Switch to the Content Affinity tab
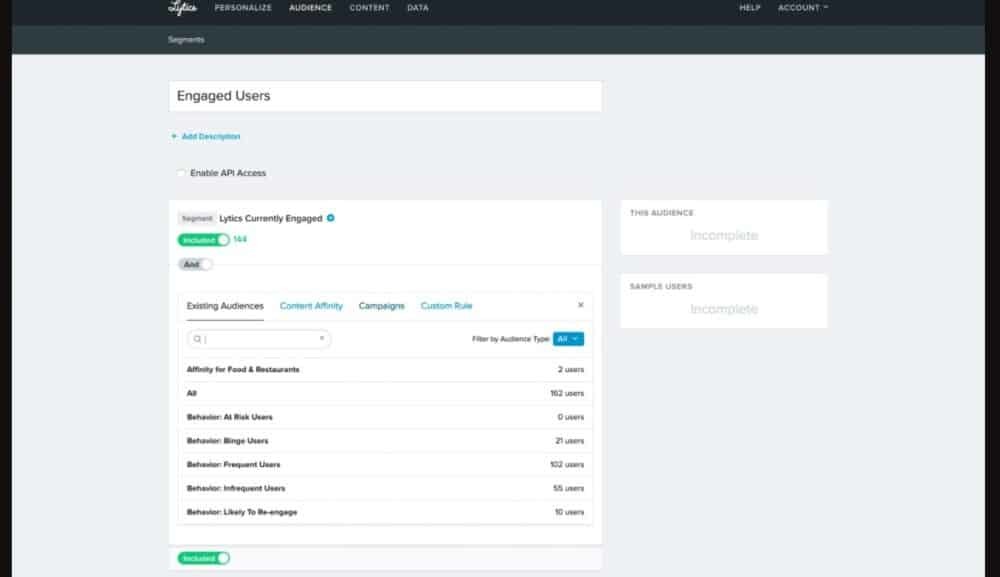1000x577 pixels. [311, 306]
